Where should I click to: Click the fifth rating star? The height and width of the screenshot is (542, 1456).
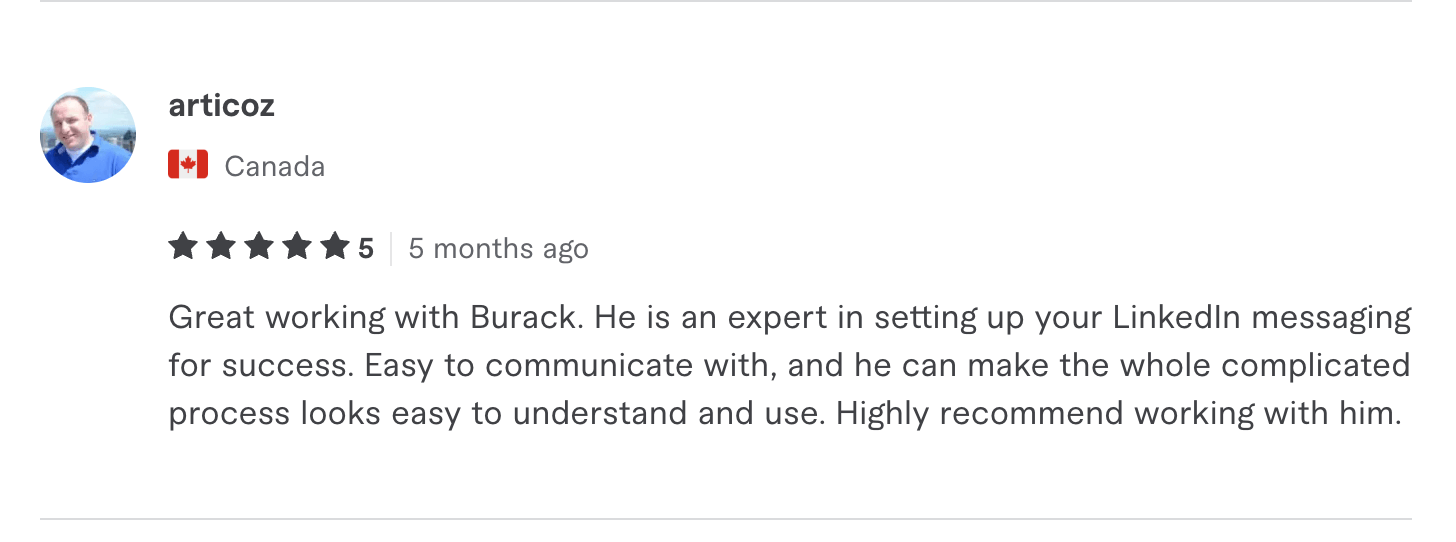(x=335, y=247)
